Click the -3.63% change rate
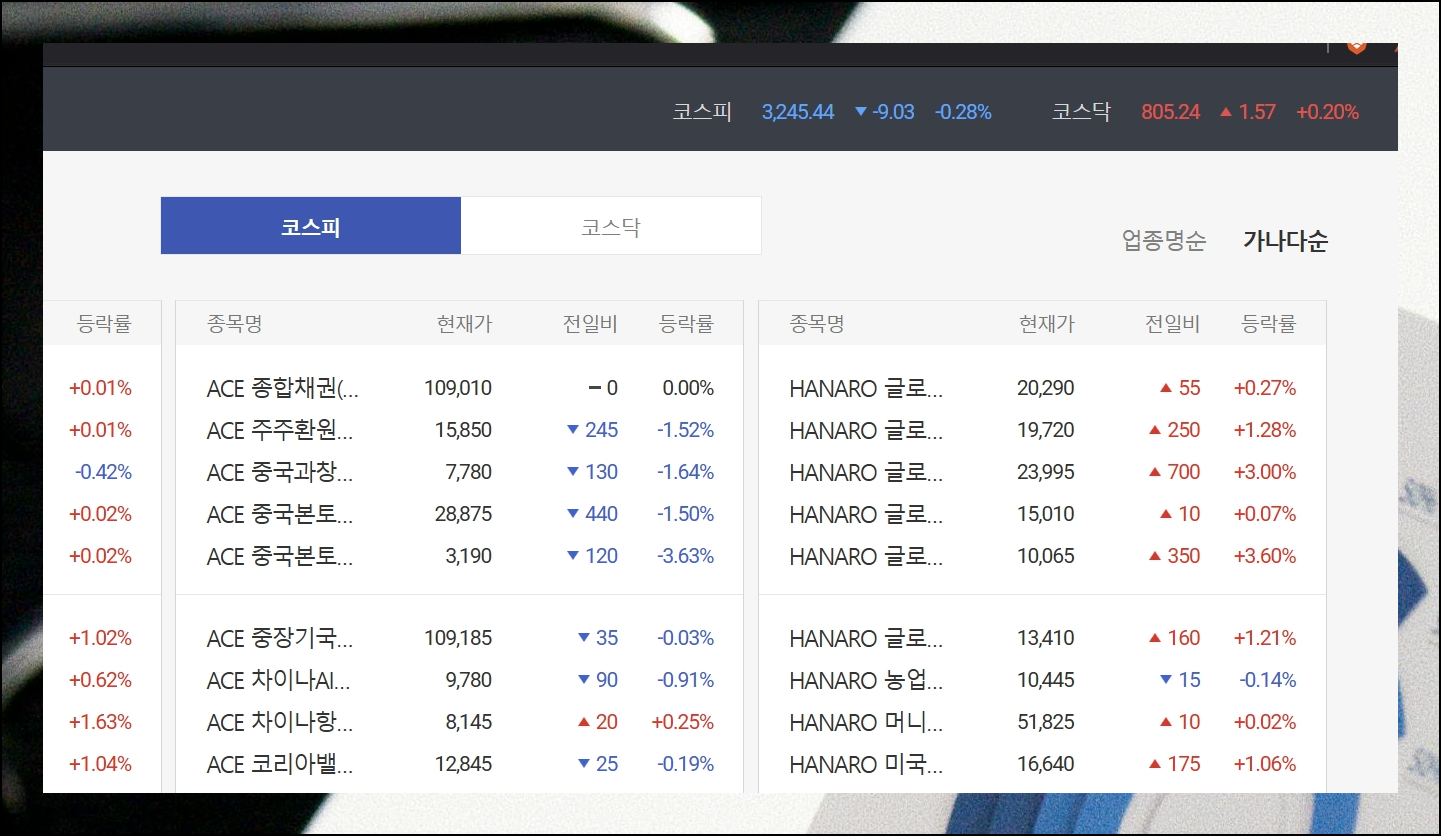This screenshot has height=836, width=1441. [685, 556]
